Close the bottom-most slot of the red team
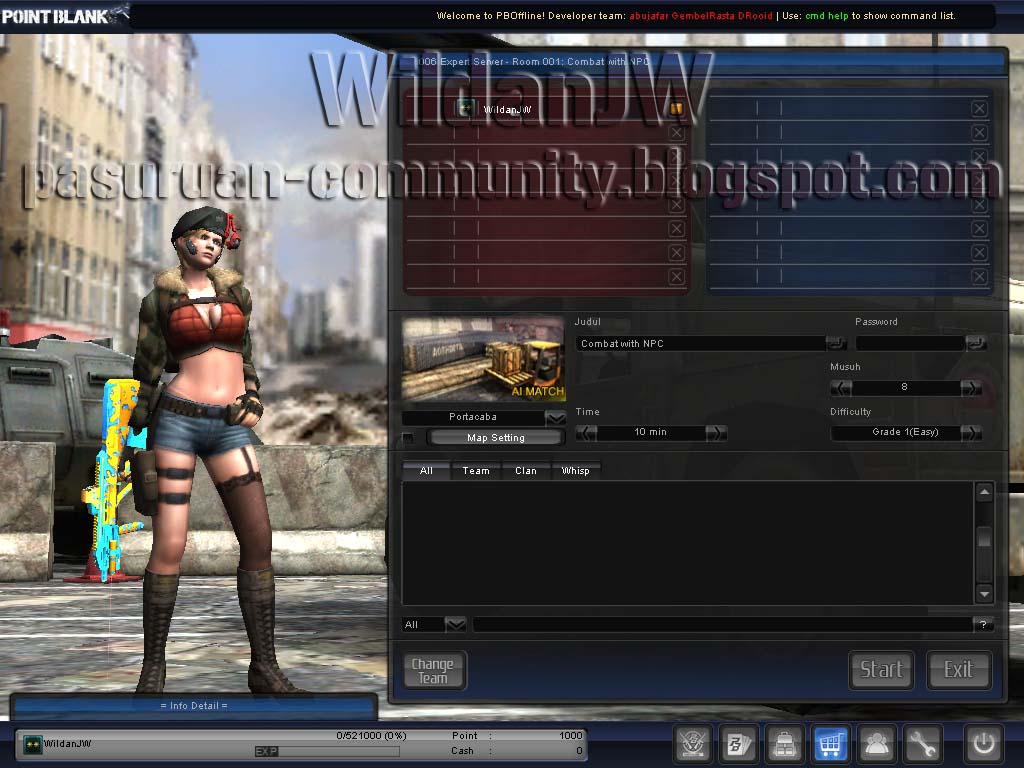The height and width of the screenshot is (768, 1024). 677,277
